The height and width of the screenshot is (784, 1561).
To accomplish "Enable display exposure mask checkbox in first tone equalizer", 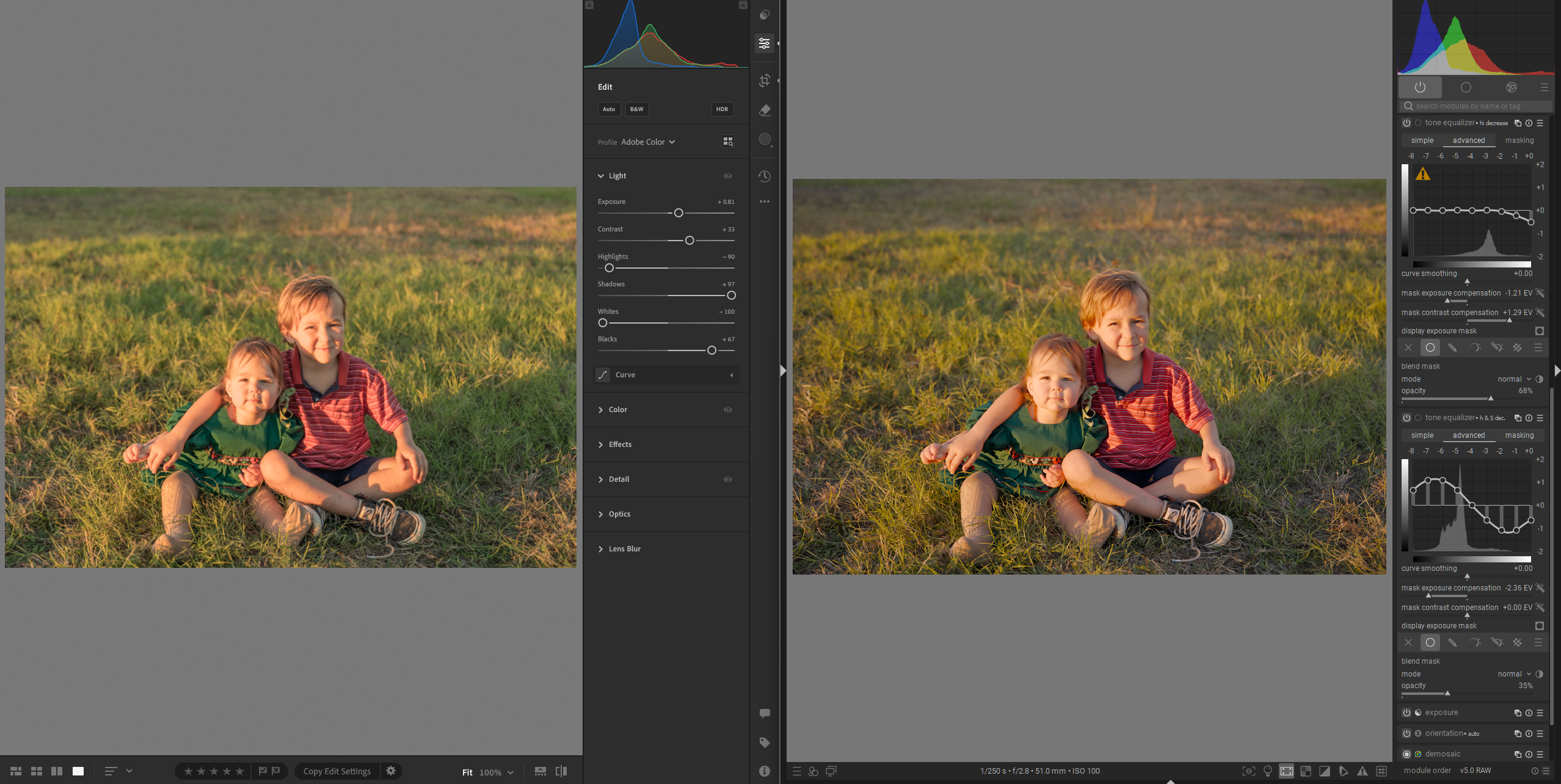I will (x=1539, y=331).
